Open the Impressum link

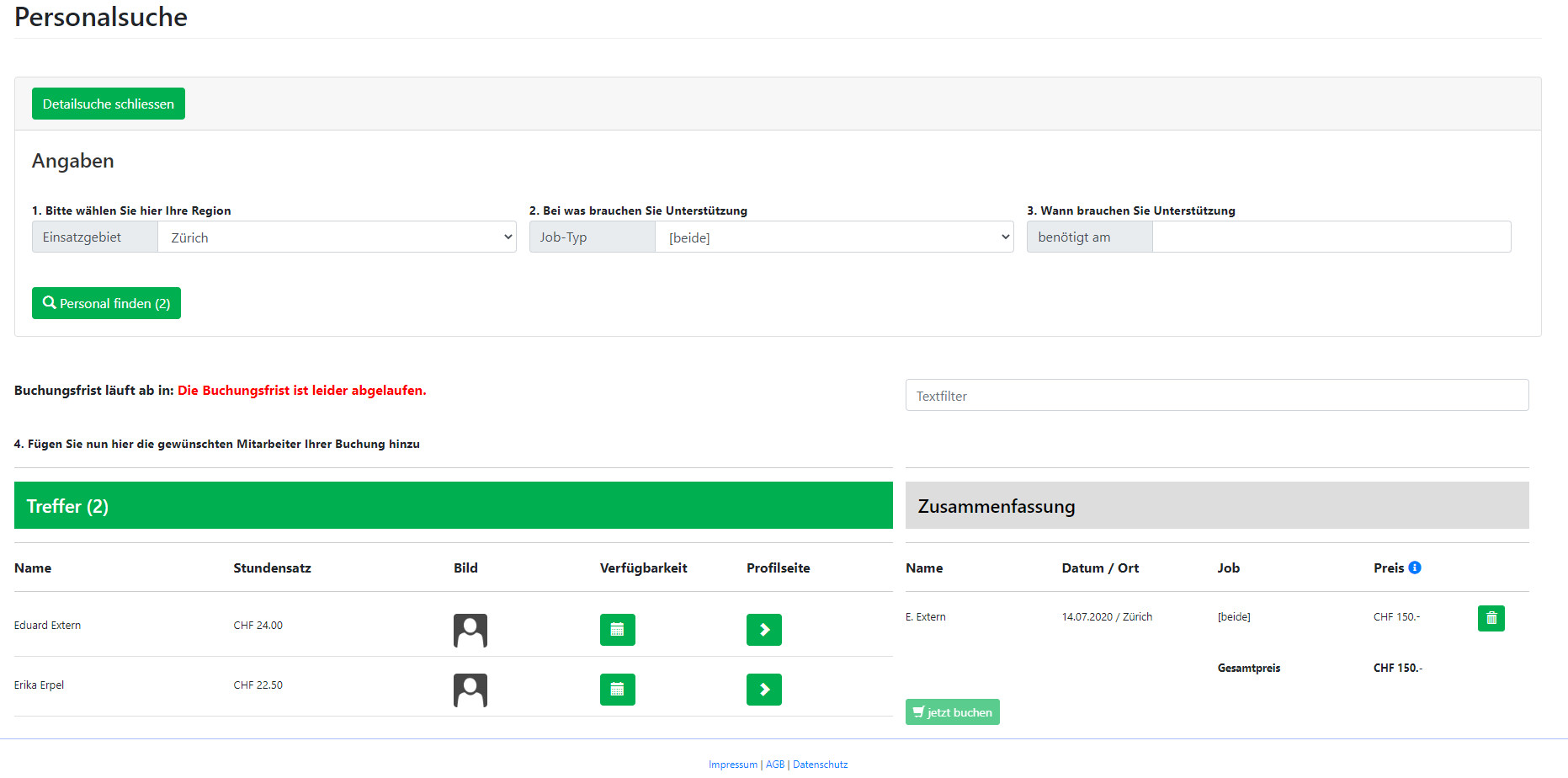pos(732,765)
